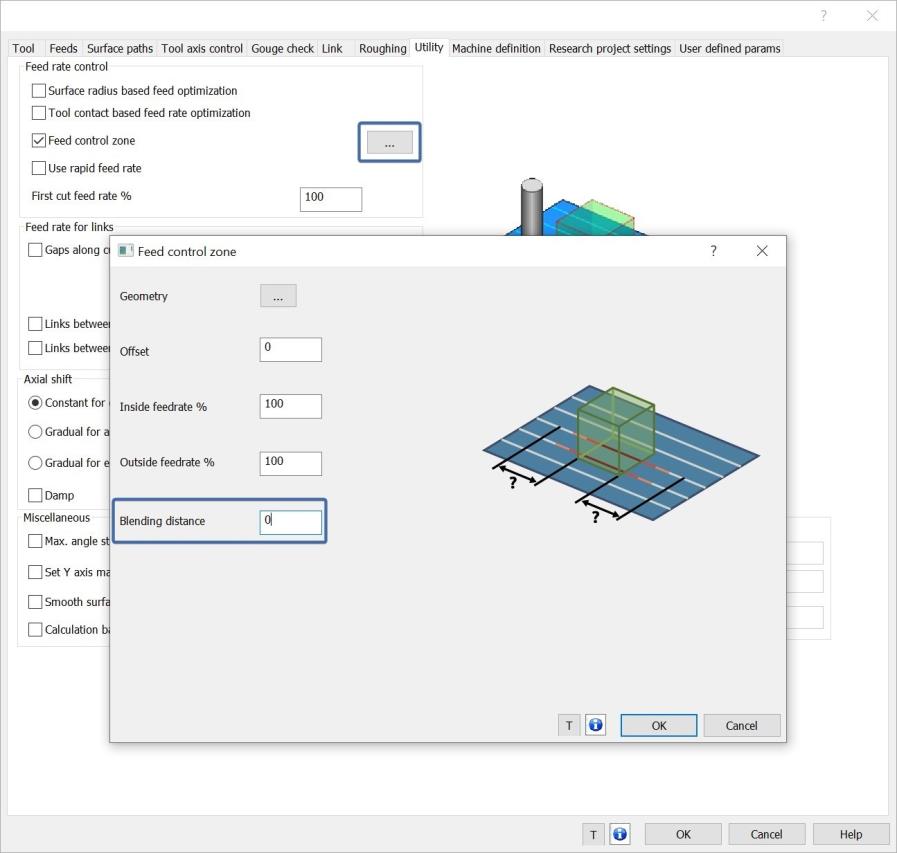
Task: Toggle Max. angle step checkbox
Action: click(x=35, y=541)
